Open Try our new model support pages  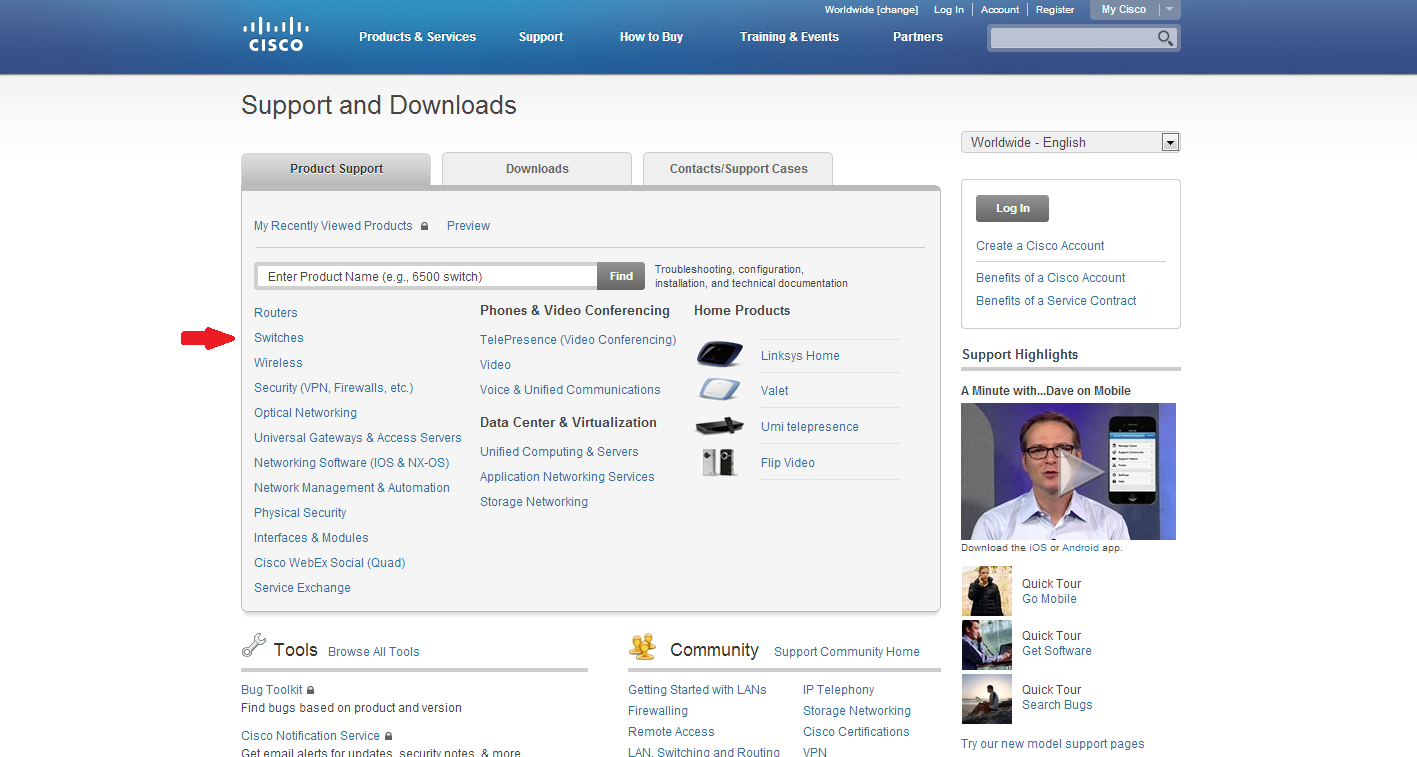pos(1052,744)
